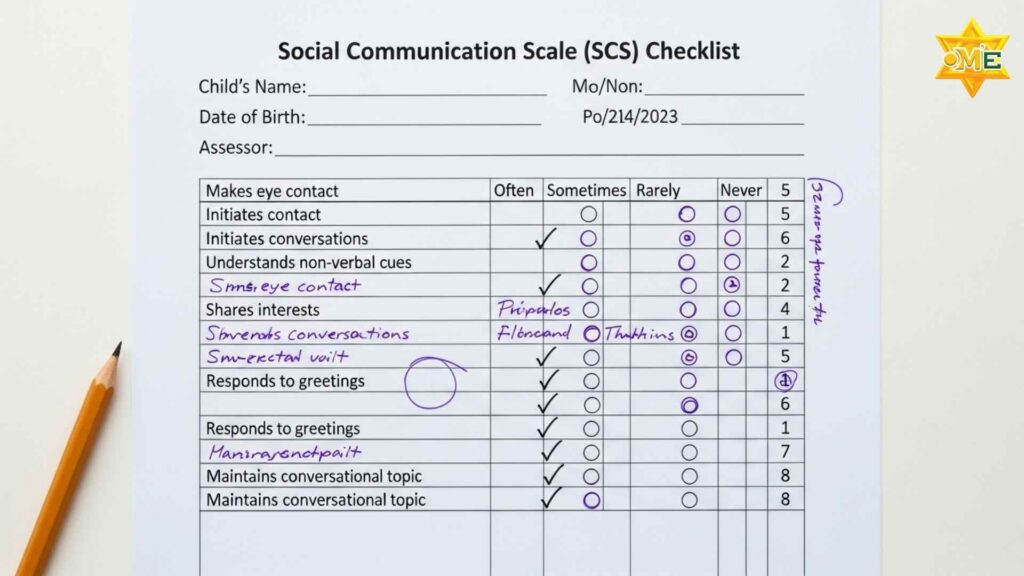Select Rarely for Understands non-verbal cues
This screenshot has height=576, width=1024.
point(687,262)
